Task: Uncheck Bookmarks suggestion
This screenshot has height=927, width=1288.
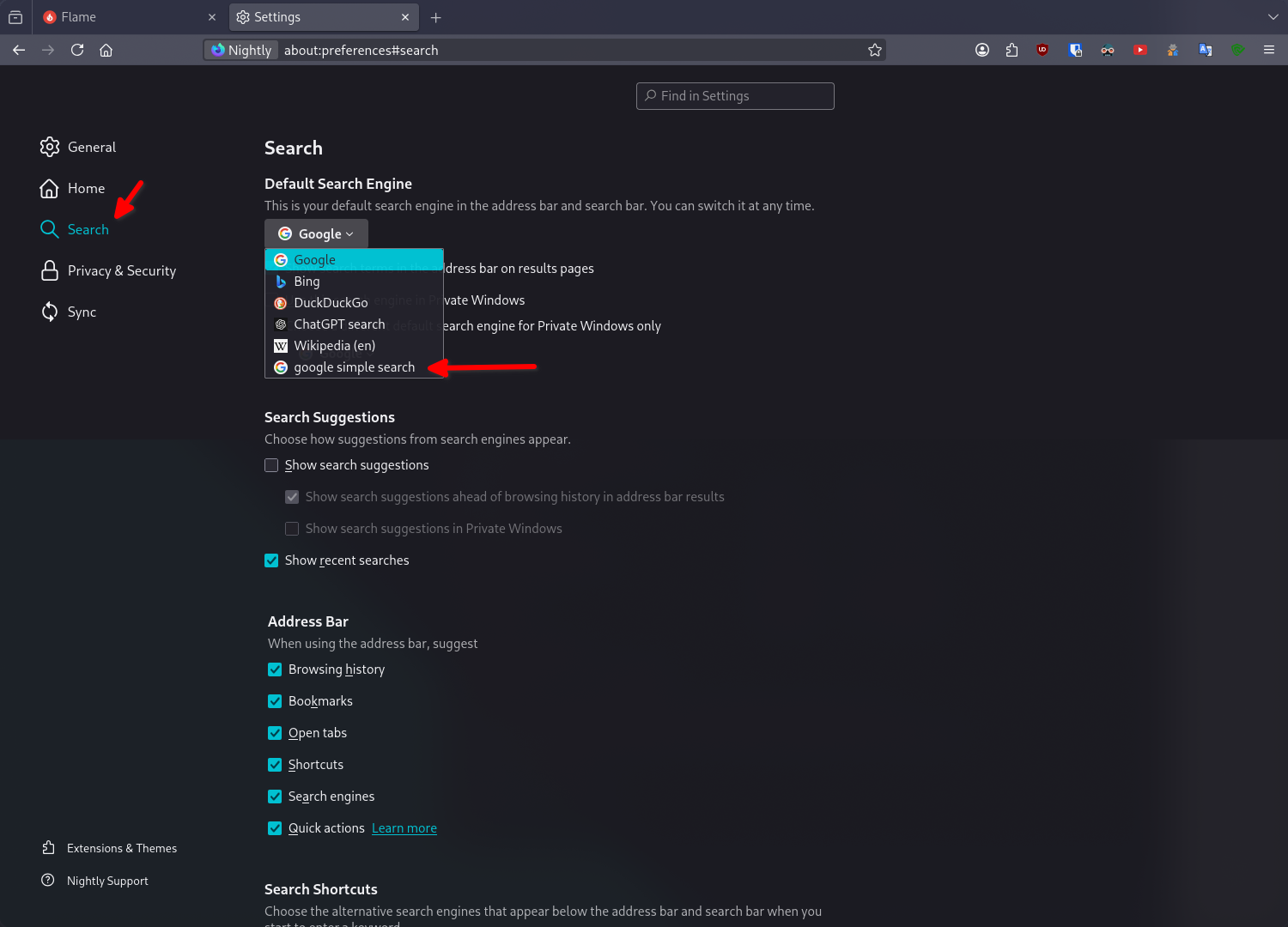Action: point(275,701)
